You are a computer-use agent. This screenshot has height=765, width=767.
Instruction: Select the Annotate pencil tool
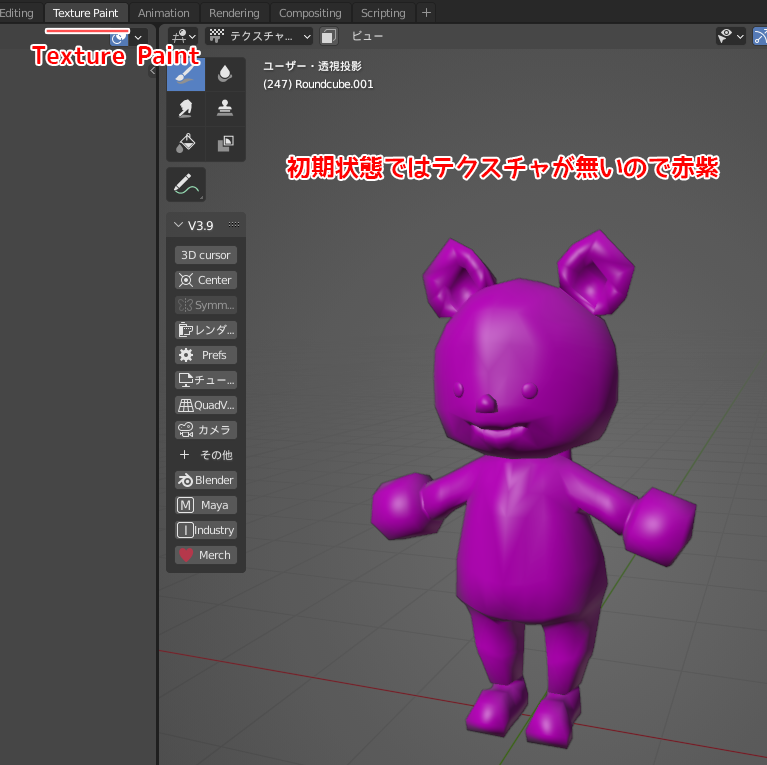coord(186,184)
